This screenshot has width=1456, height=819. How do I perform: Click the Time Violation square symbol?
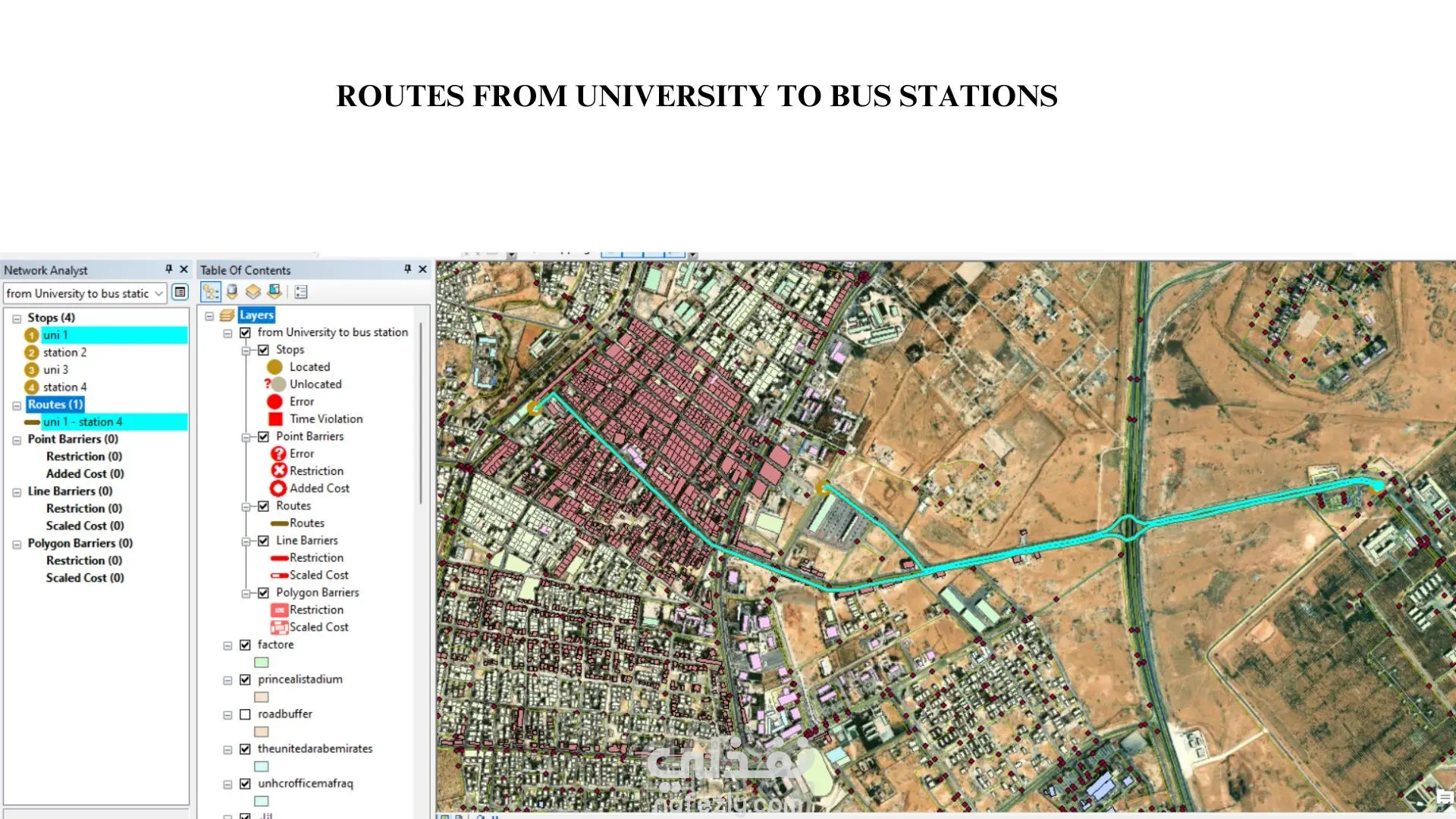pos(275,419)
